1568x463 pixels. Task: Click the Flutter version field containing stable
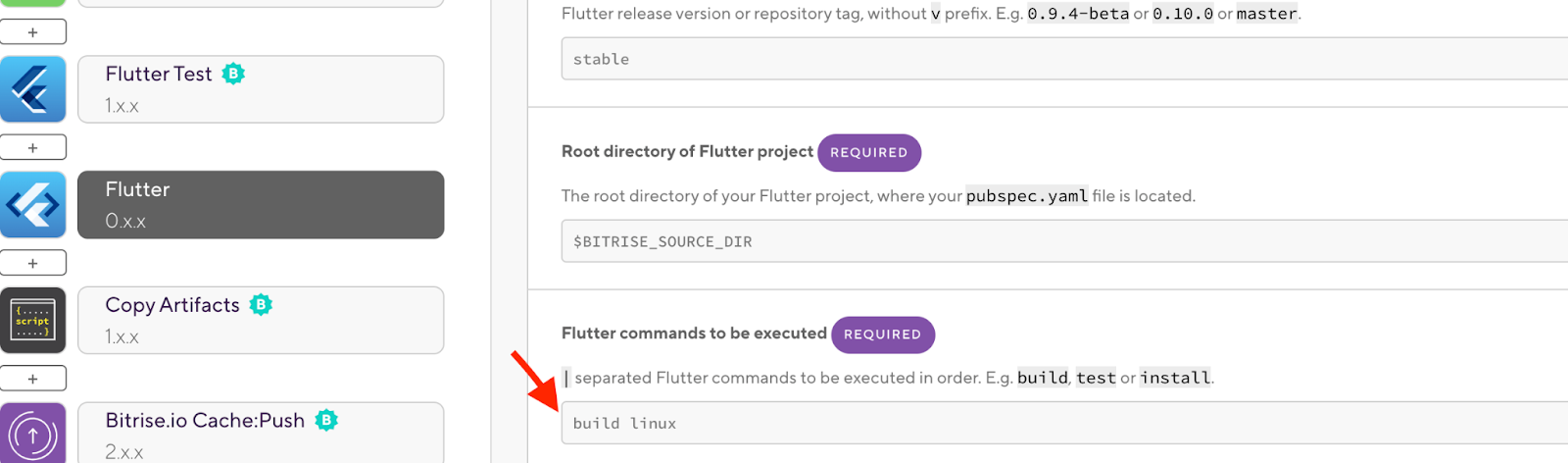1064,59
